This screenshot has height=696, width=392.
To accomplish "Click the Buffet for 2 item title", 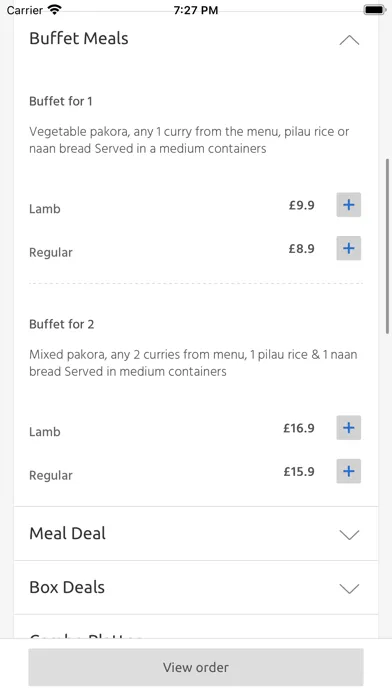I will 62,324.
